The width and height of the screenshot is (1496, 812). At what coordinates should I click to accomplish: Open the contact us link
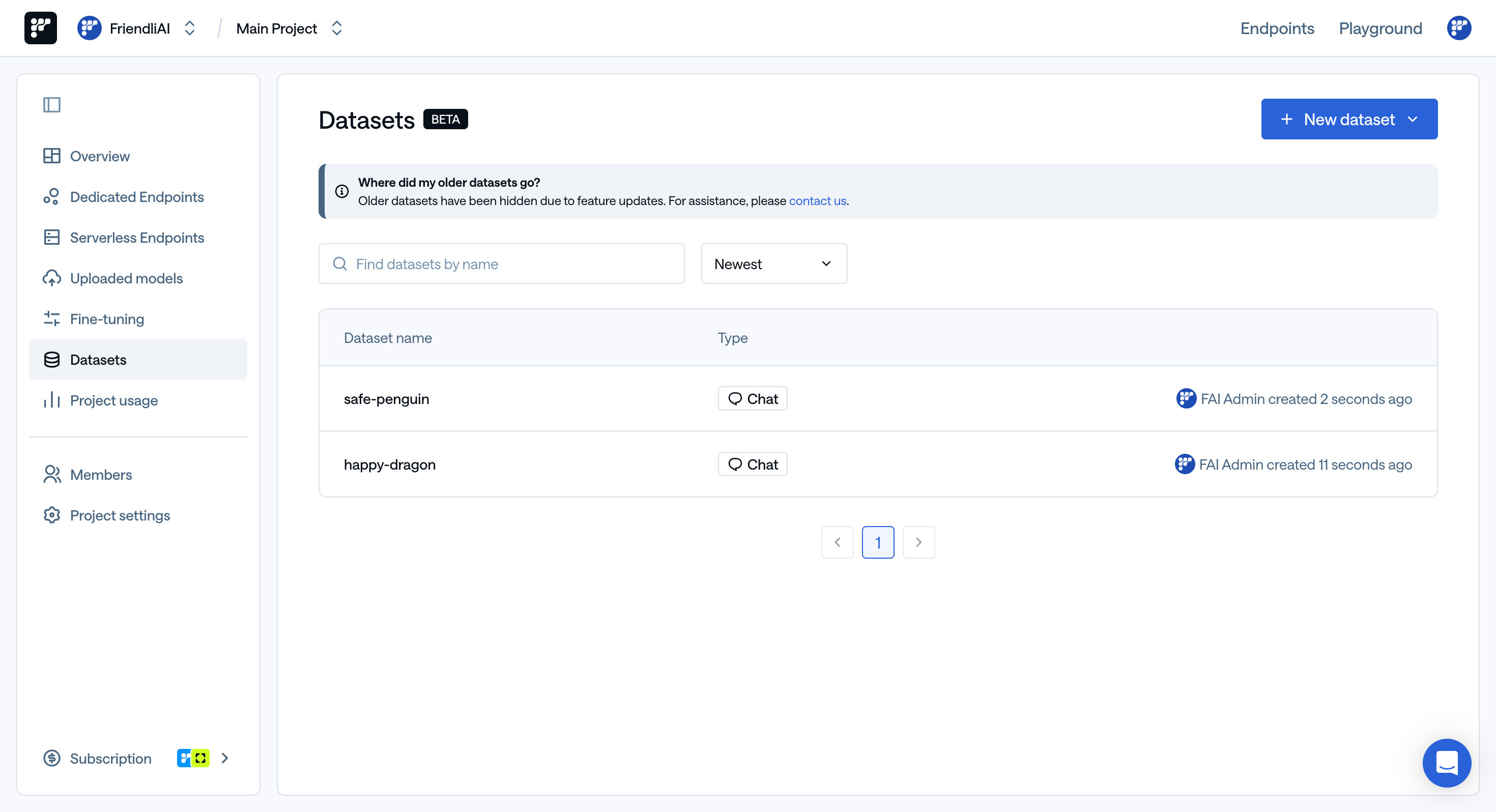817,200
